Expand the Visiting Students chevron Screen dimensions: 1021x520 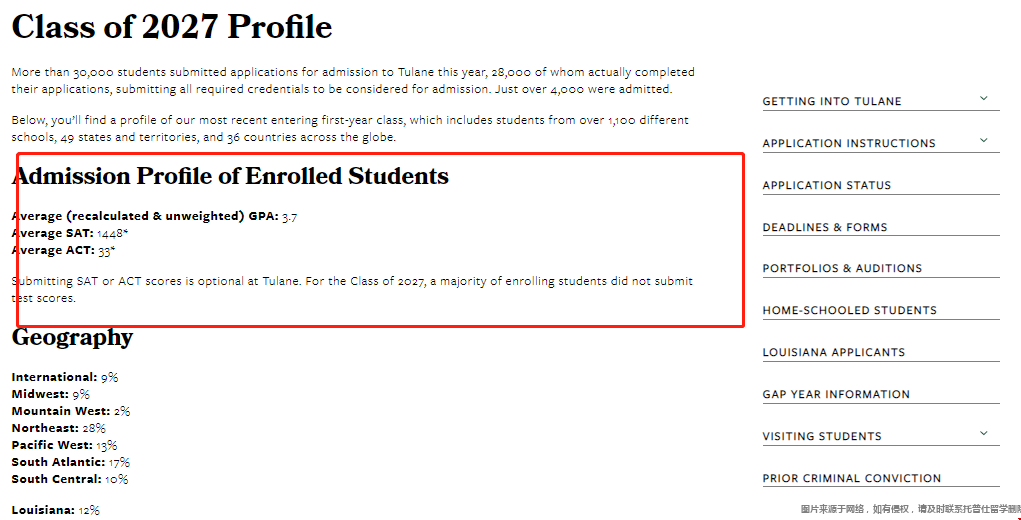[x=983, y=433]
